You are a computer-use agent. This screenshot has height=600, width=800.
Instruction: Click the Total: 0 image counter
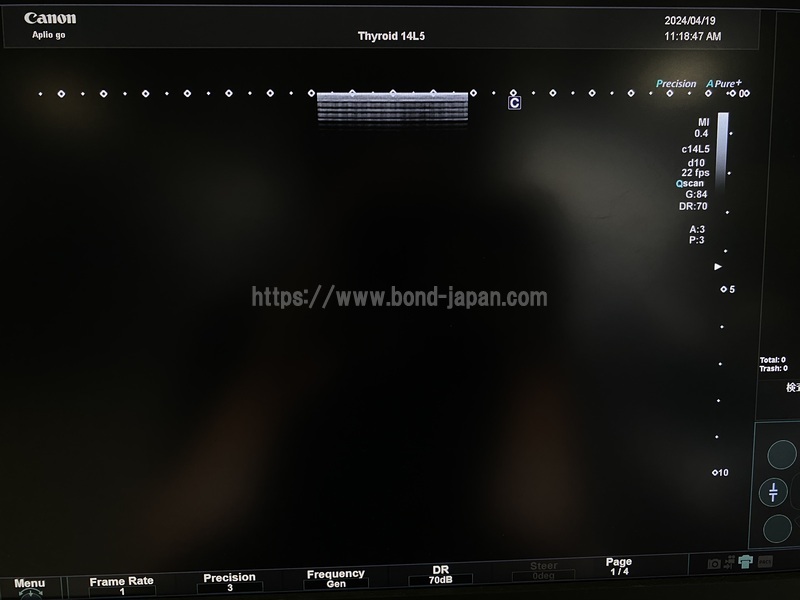click(x=772, y=360)
